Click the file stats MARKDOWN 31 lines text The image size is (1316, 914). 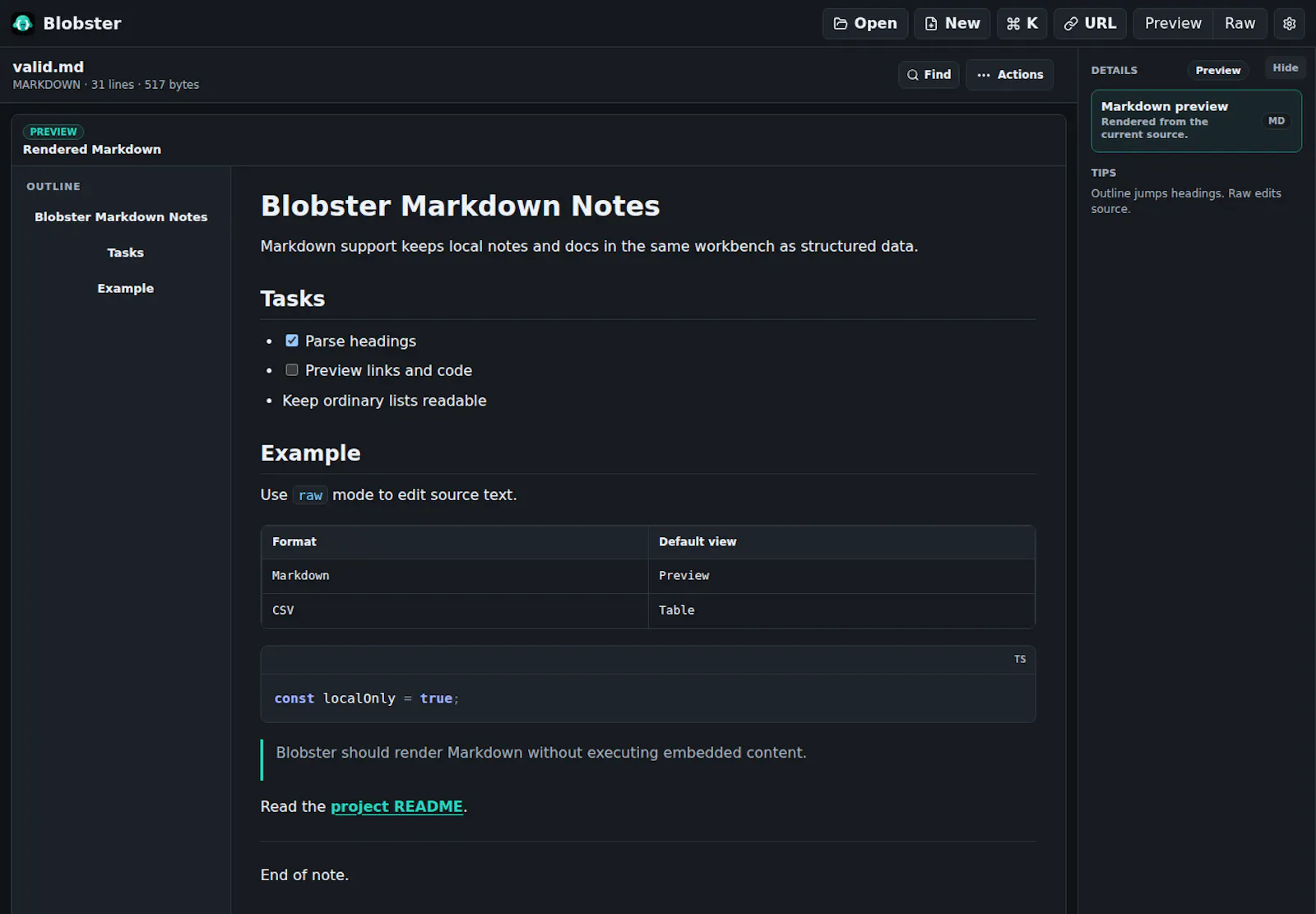point(105,85)
